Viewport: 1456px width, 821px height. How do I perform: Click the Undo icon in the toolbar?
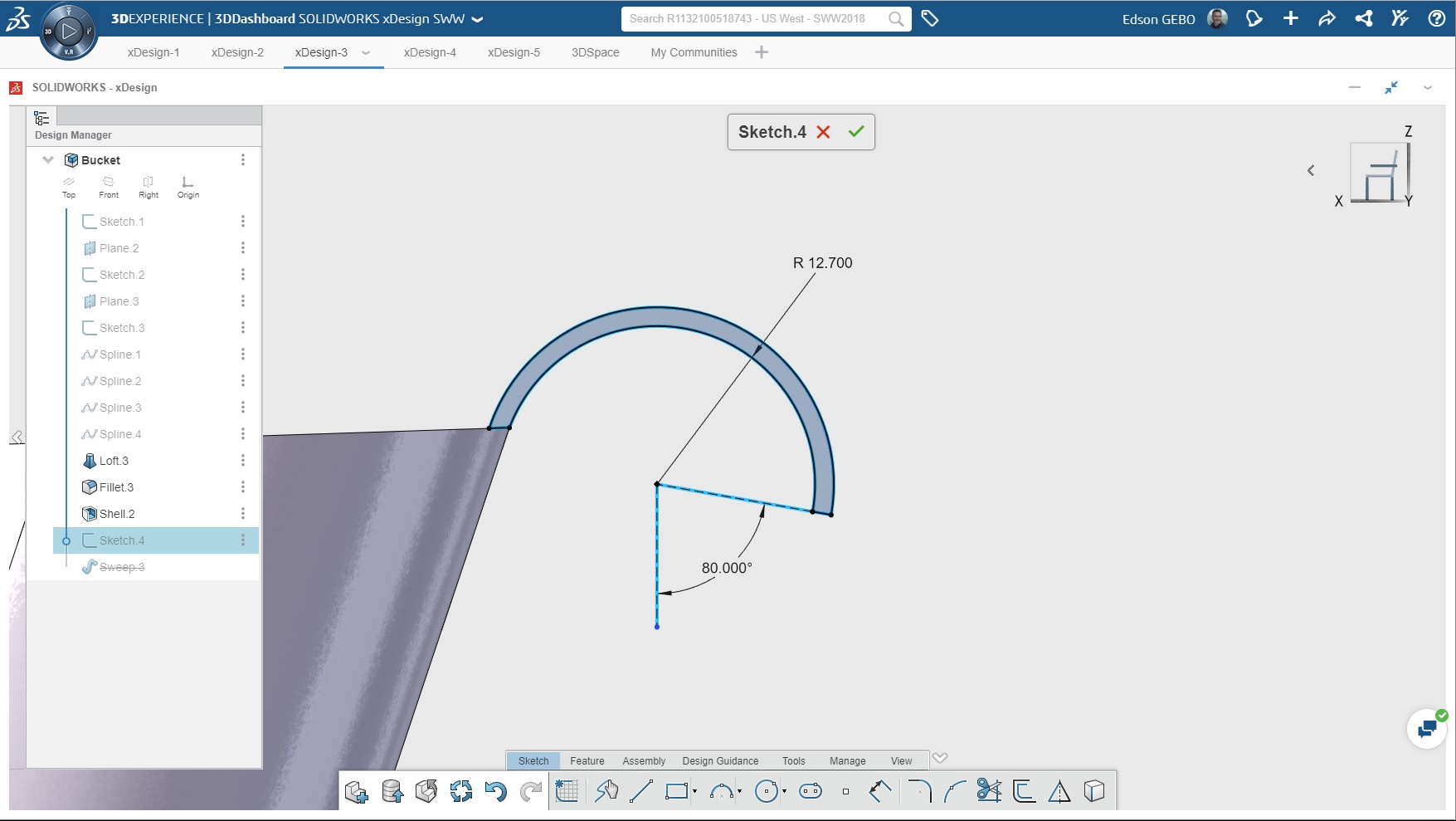[x=496, y=791]
